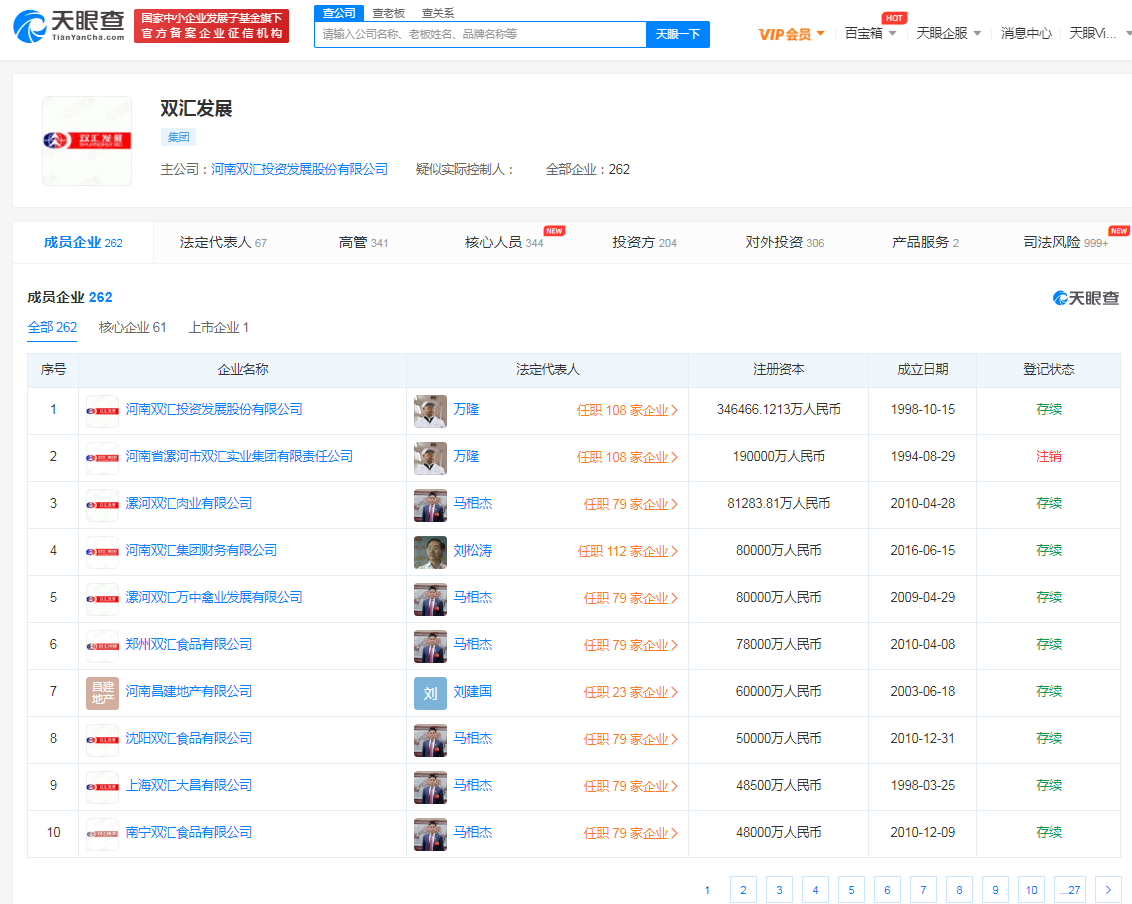Focus the company name search input

point(480,34)
